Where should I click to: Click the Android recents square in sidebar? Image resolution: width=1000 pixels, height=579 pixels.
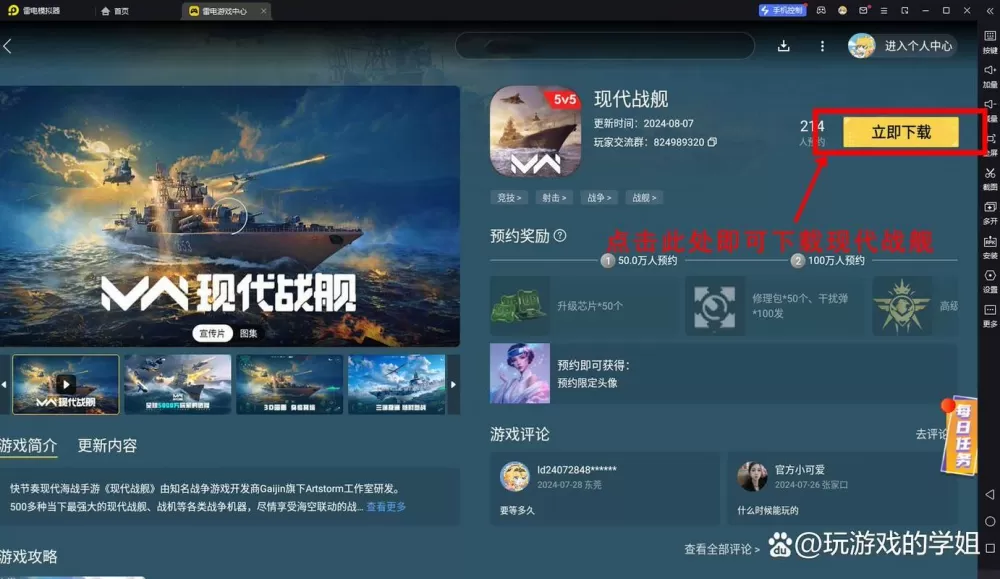pos(990,548)
